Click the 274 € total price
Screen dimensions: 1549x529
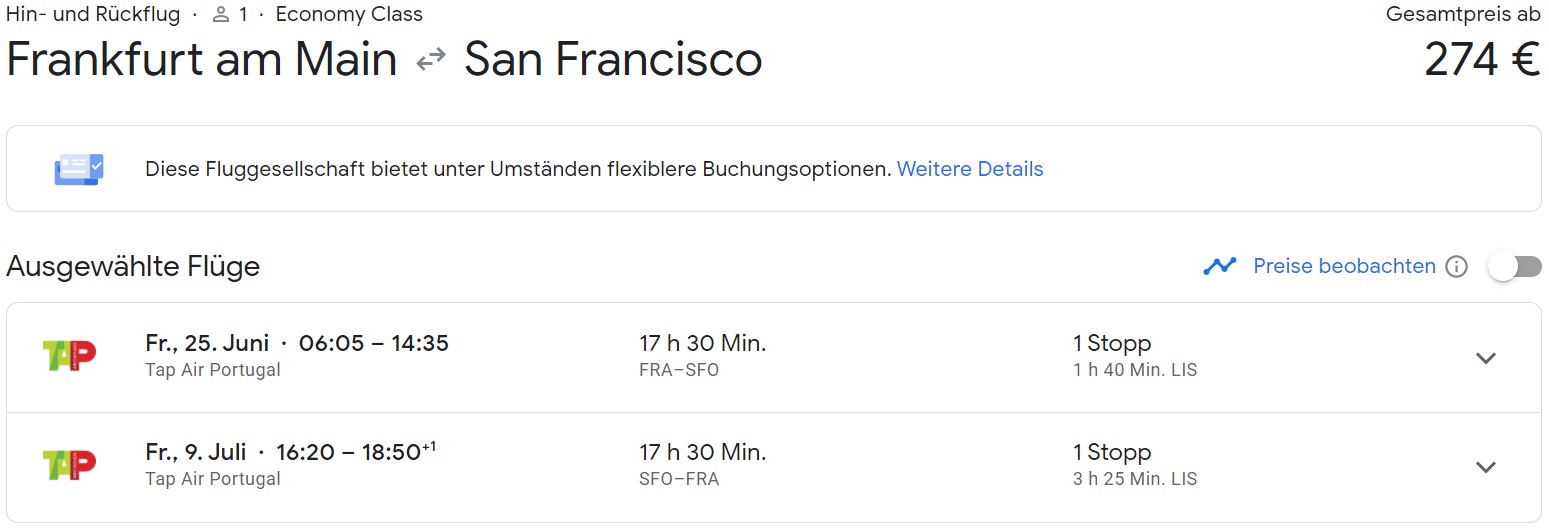(x=1482, y=60)
